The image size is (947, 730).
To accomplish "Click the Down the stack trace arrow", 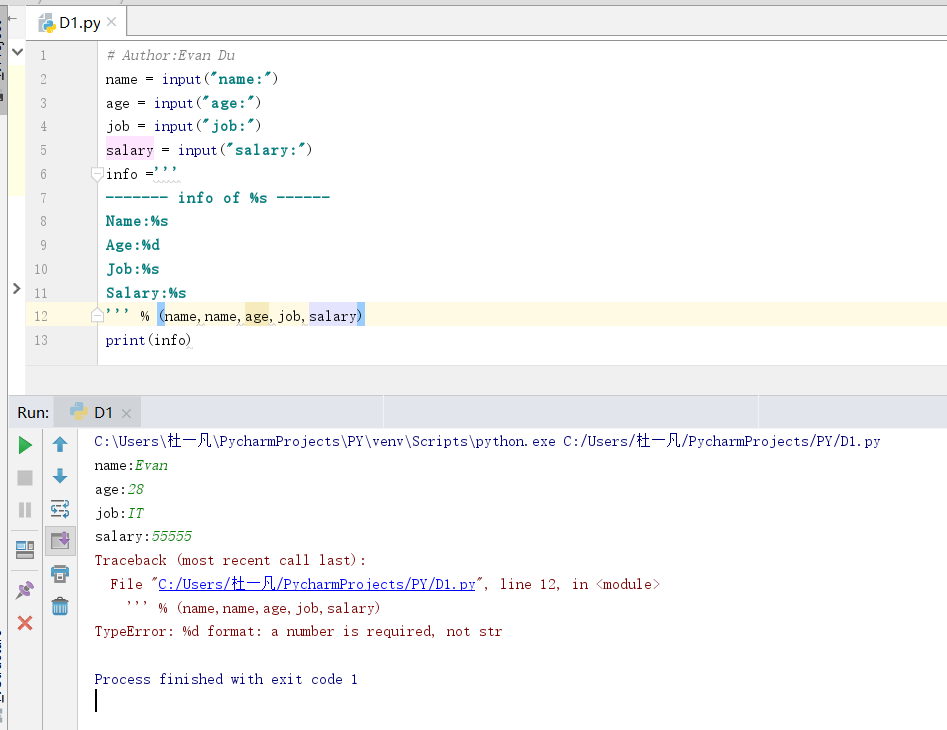I will tap(60, 477).
